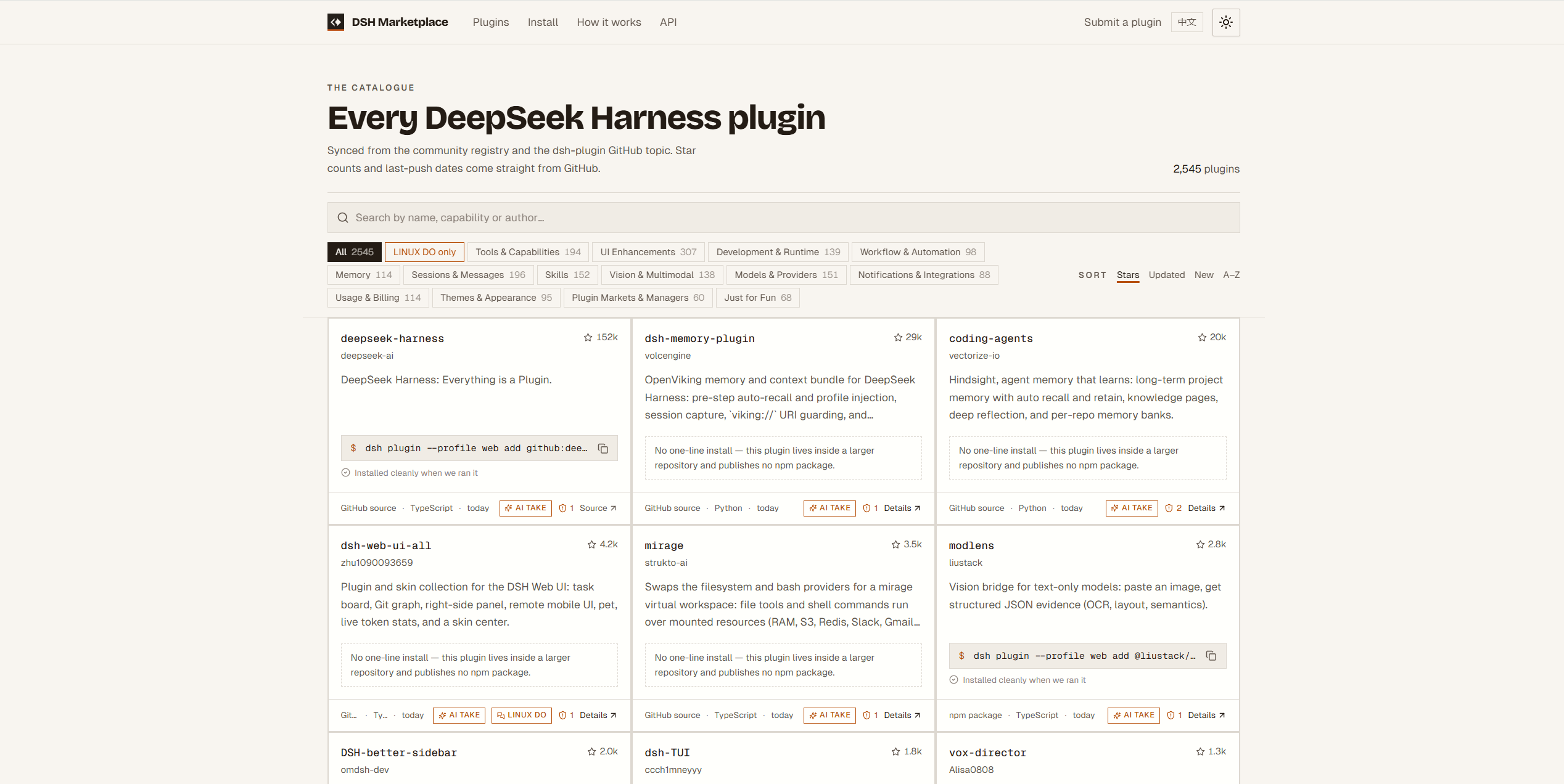Screen dimensions: 1564x784
Task: Click the shield warning icon on deepseek-harness
Action: point(562,508)
